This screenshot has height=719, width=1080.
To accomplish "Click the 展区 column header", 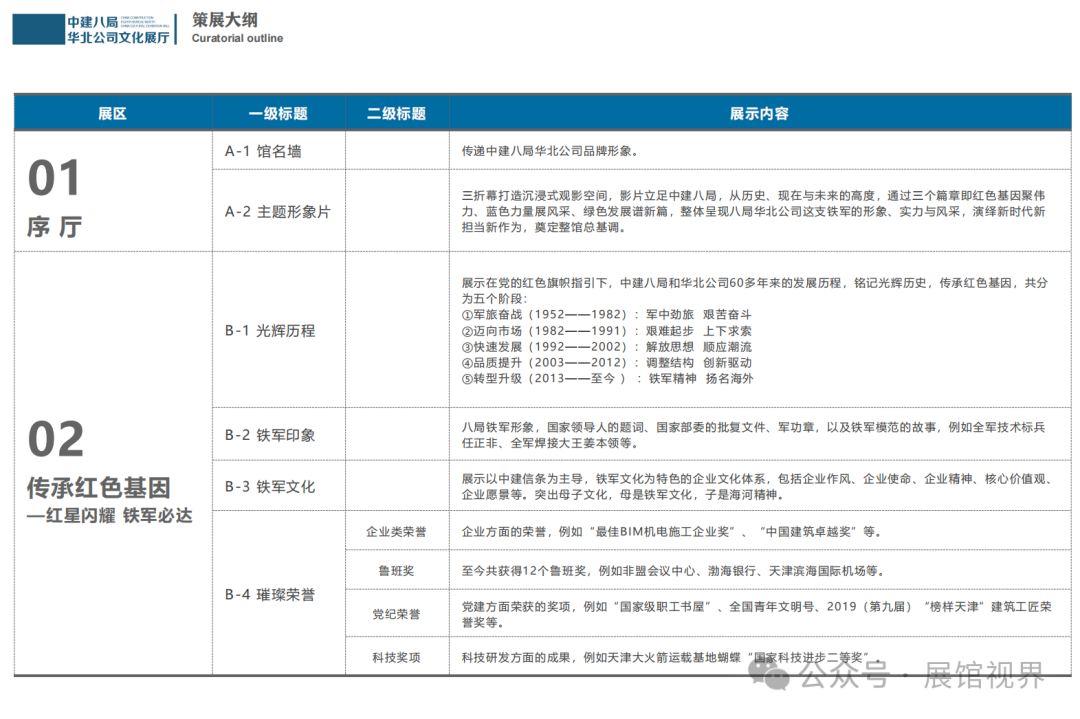I will click(113, 114).
